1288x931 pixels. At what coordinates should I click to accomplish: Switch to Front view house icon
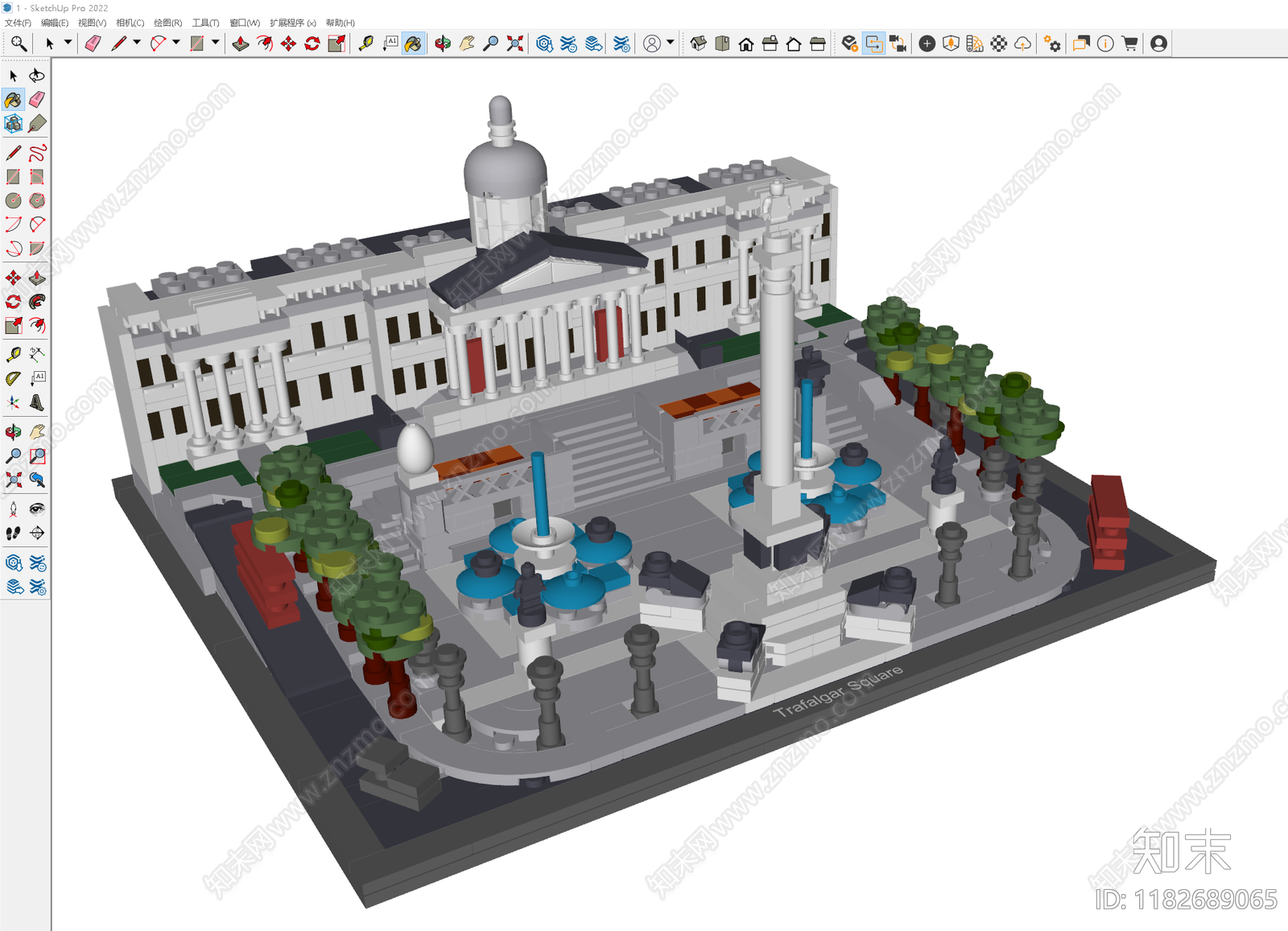746,43
